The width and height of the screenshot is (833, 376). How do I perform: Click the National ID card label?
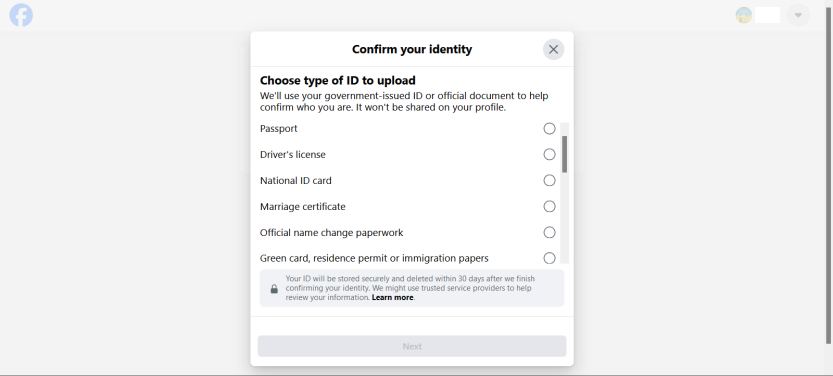(295, 181)
